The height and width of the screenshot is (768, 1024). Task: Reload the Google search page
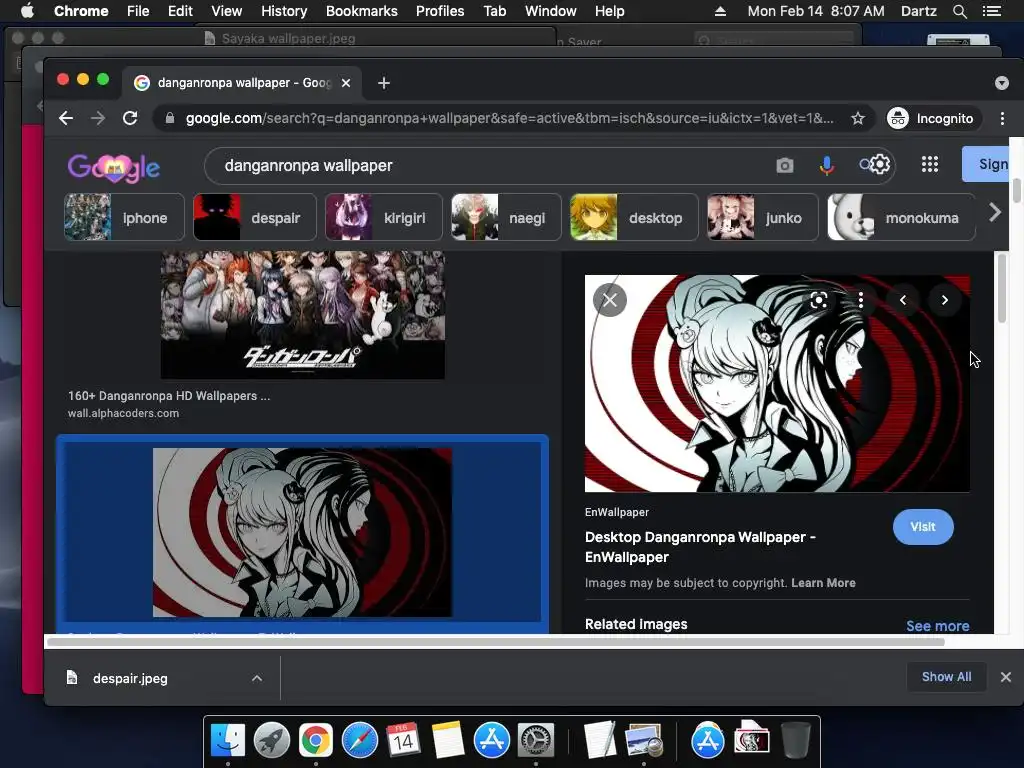point(130,118)
